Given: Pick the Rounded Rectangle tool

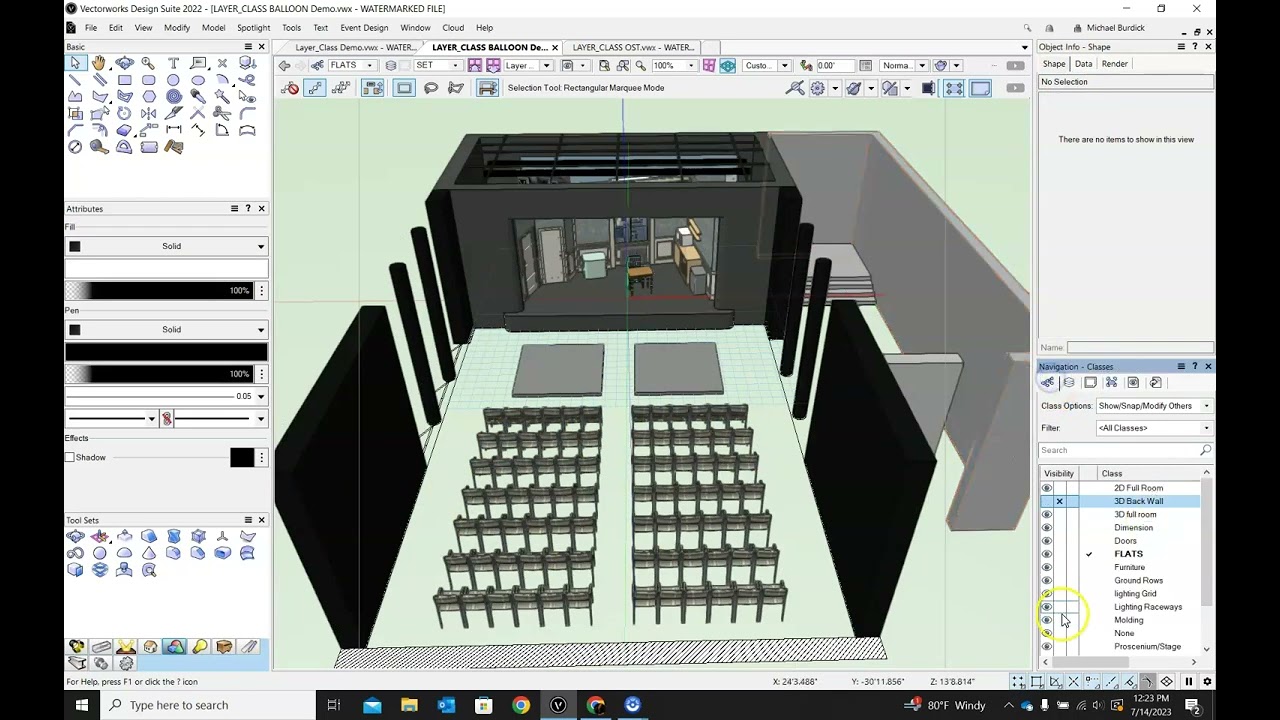Looking at the screenshot, I should pos(149,80).
